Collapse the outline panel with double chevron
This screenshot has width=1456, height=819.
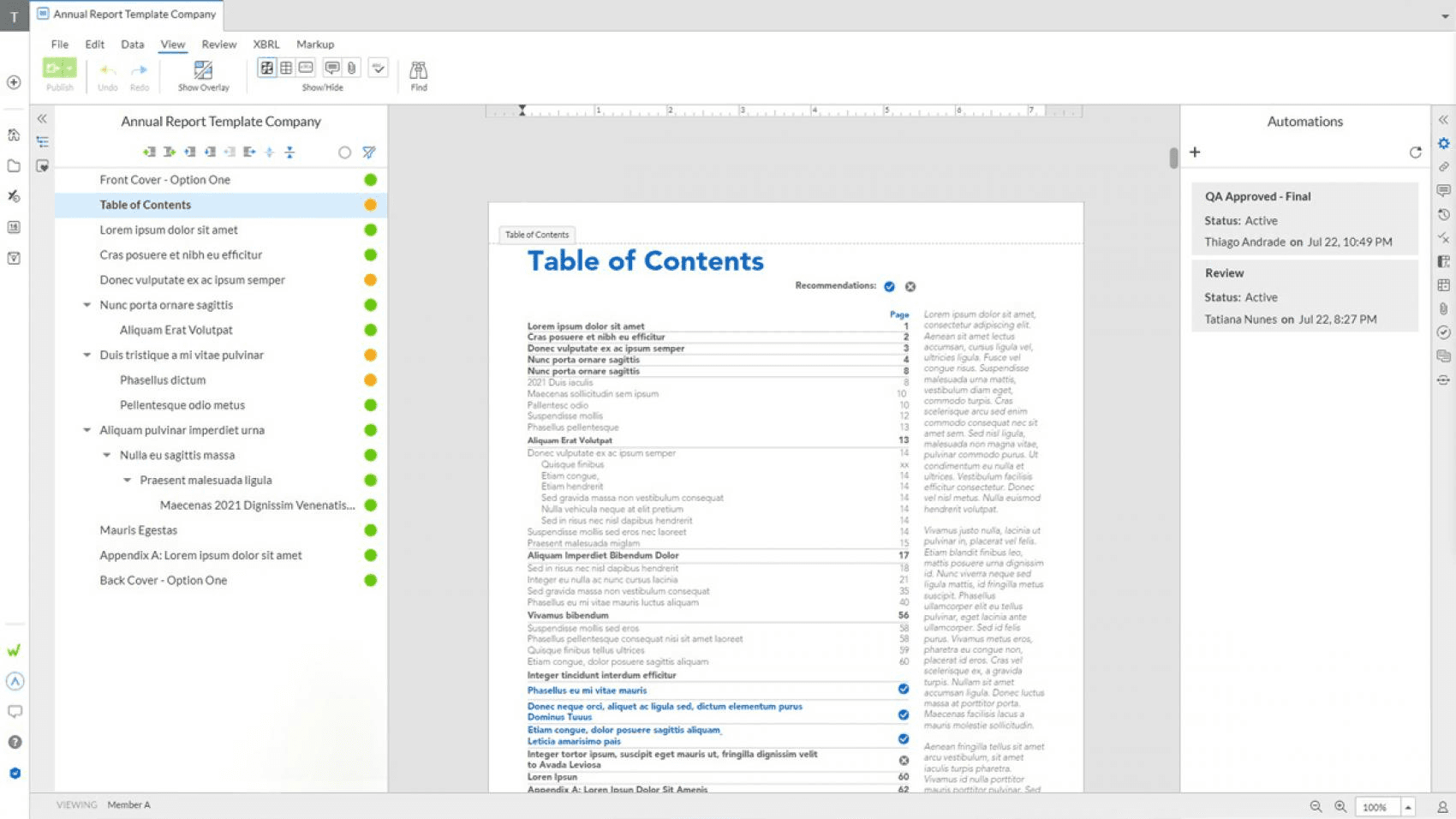[x=42, y=119]
